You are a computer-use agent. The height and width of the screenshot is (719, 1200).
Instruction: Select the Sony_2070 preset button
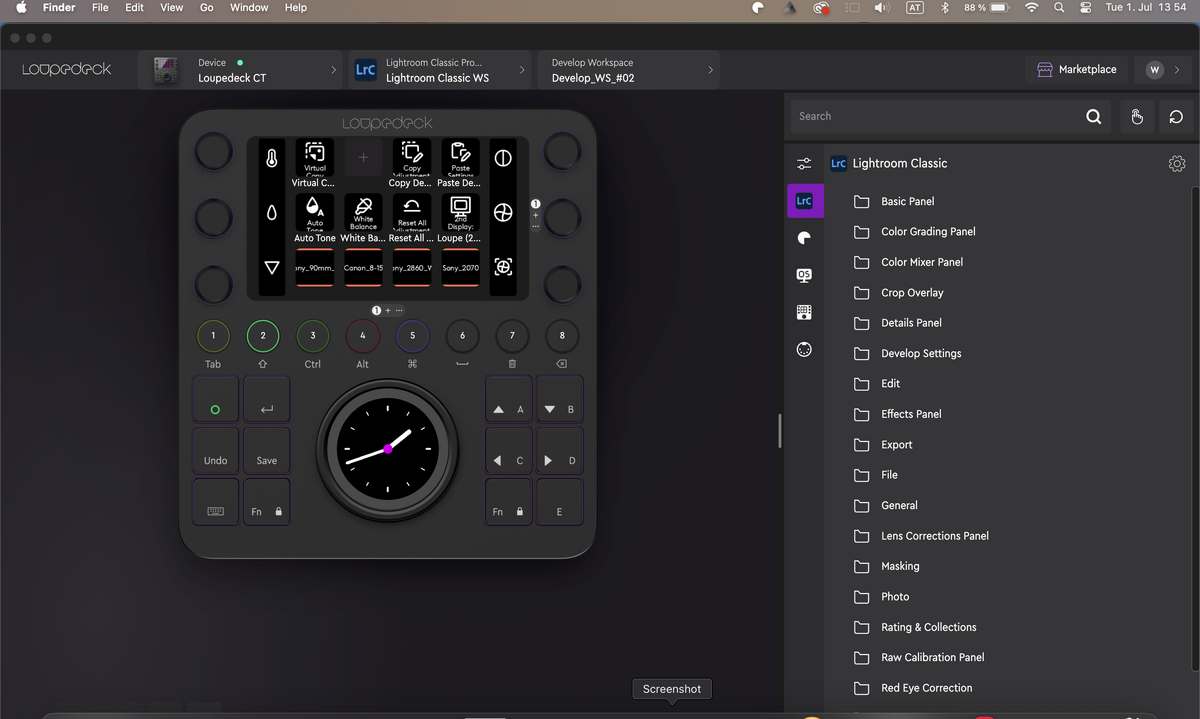(x=460, y=268)
